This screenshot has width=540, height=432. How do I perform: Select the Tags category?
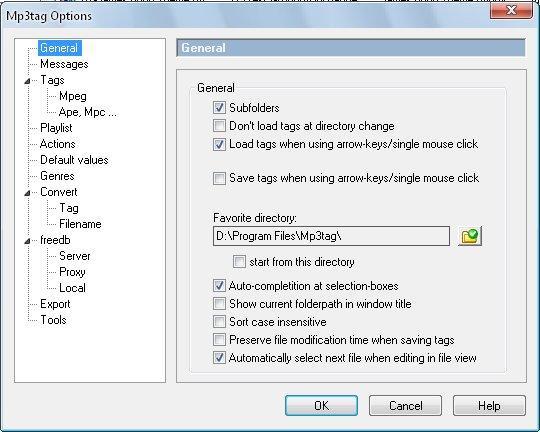[x=52, y=80]
